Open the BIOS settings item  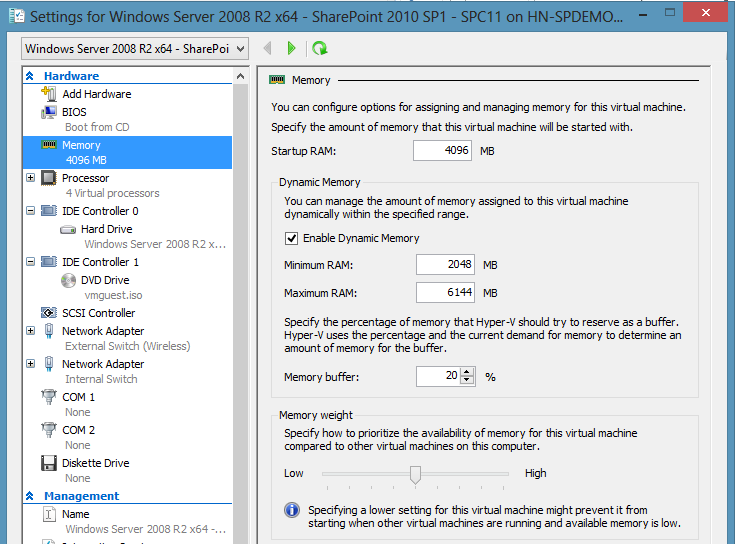tap(74, 112)
